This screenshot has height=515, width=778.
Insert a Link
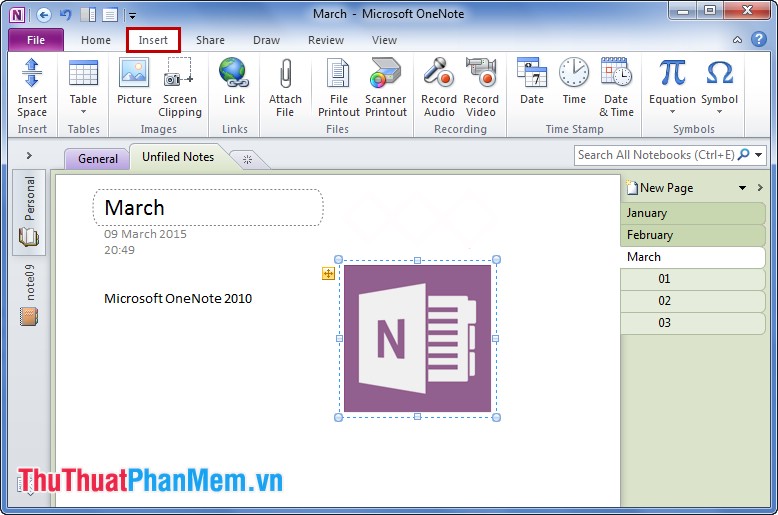[234, 81]
